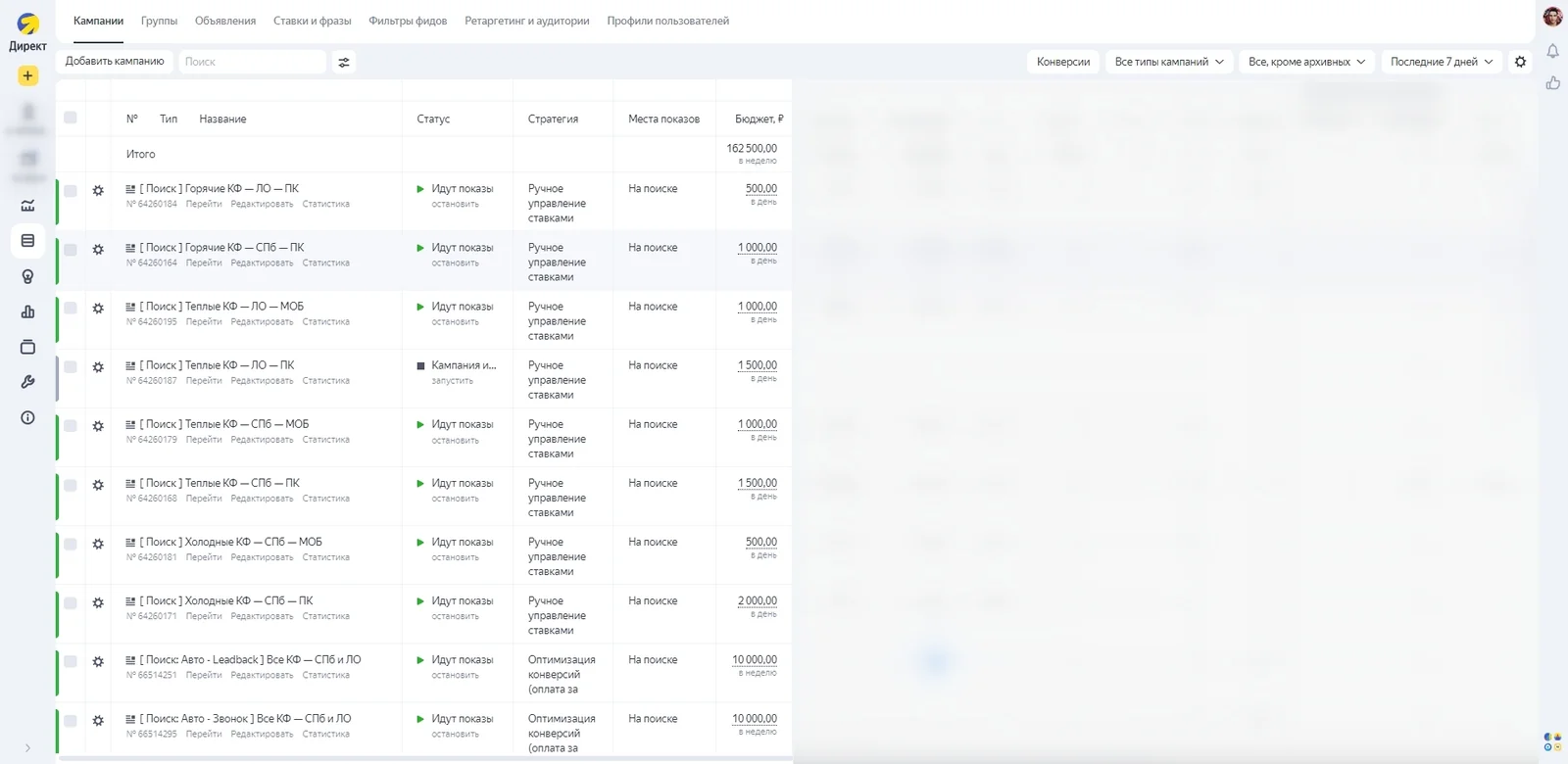Click Статистика under Авто - Звонок campaign

[x=325, y=734]
